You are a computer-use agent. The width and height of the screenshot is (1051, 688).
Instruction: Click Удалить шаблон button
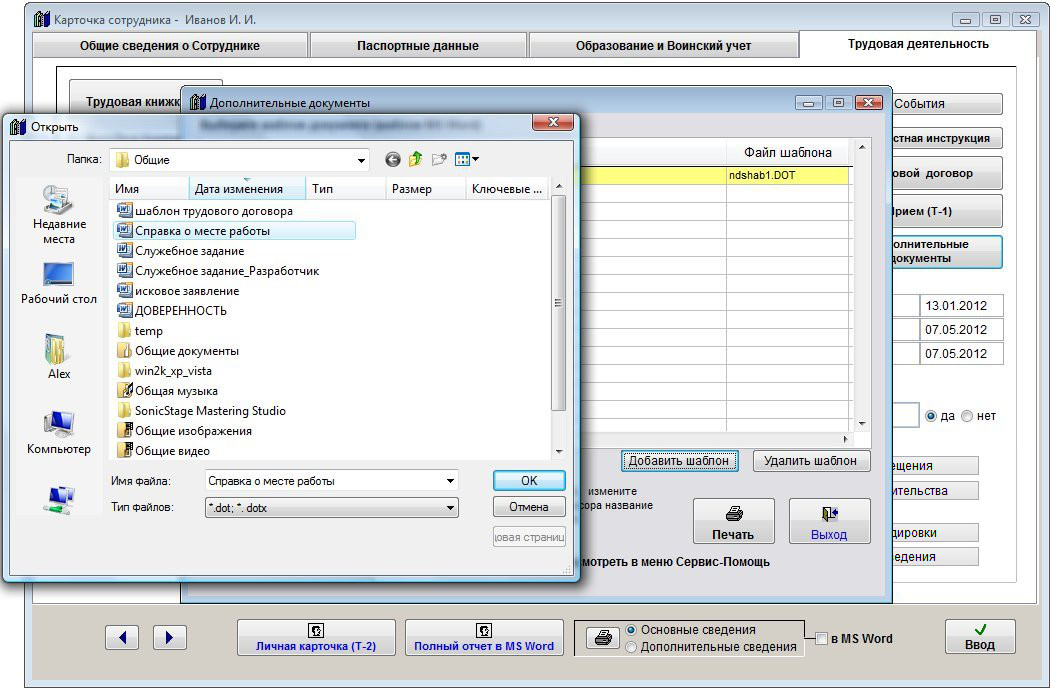tap(810, 461)
